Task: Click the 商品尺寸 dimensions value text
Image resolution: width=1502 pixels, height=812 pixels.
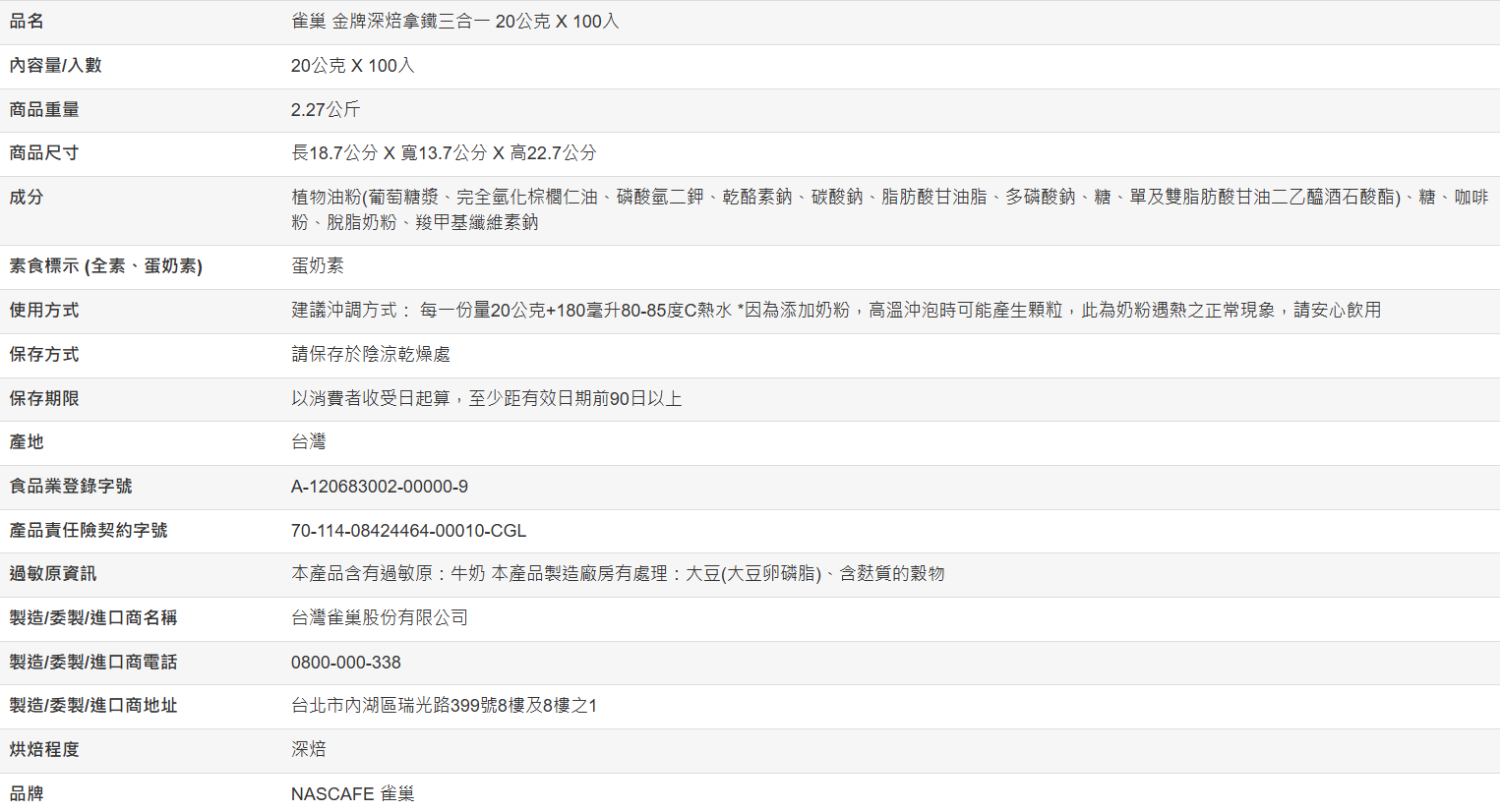Action: click(444, 153)
